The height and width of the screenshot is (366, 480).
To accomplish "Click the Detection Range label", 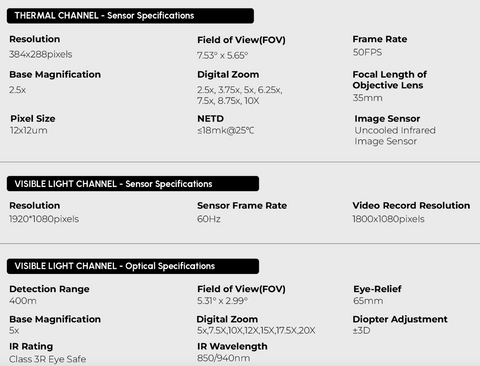I will (49, 289).
